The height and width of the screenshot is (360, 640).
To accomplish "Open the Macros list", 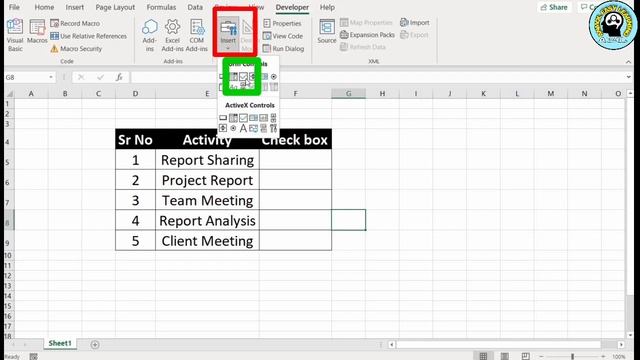I will click(x=37, y=32).
